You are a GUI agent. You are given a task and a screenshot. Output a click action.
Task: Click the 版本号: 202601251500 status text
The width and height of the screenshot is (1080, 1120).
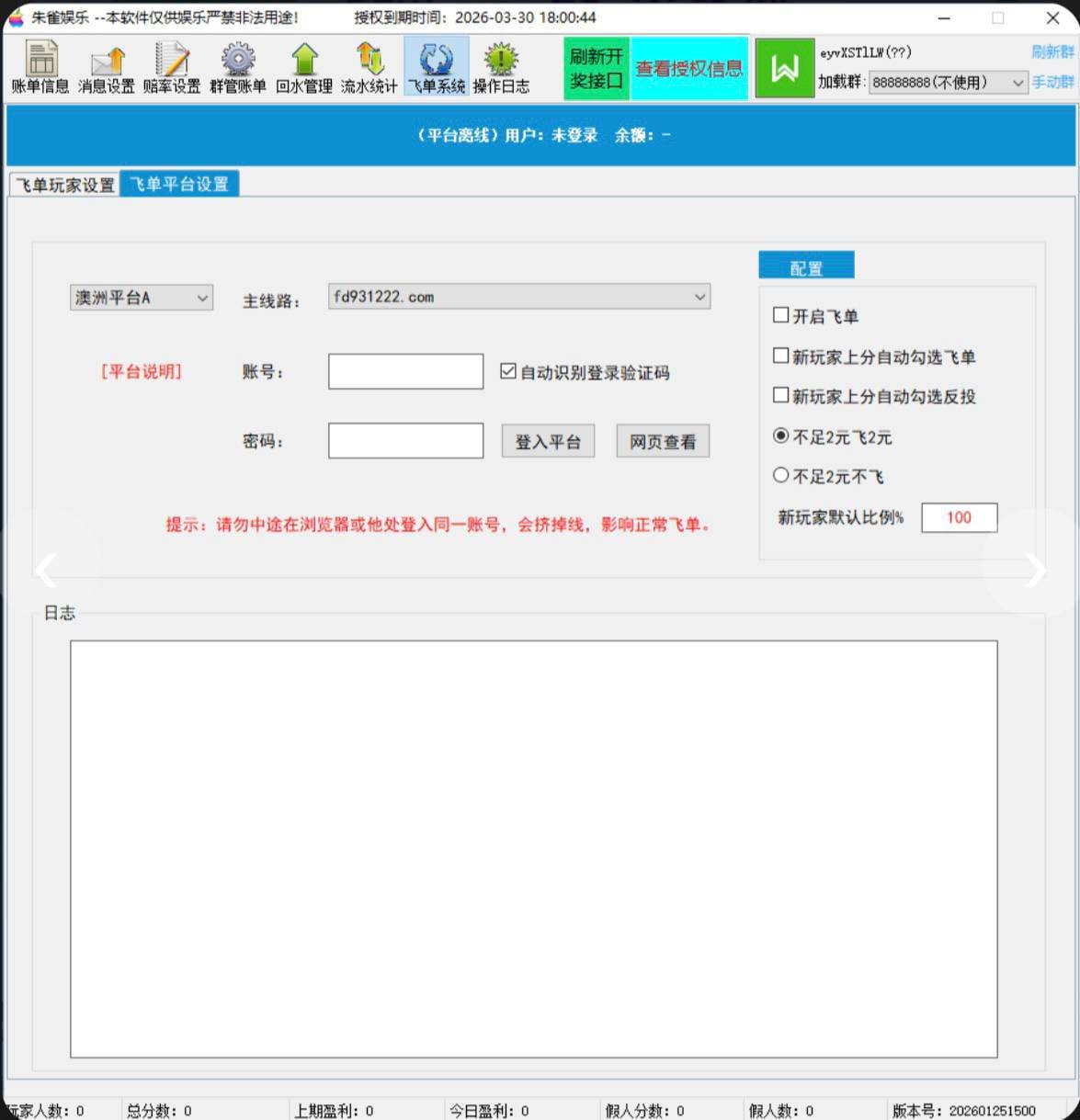click(x=964, y=1111)
